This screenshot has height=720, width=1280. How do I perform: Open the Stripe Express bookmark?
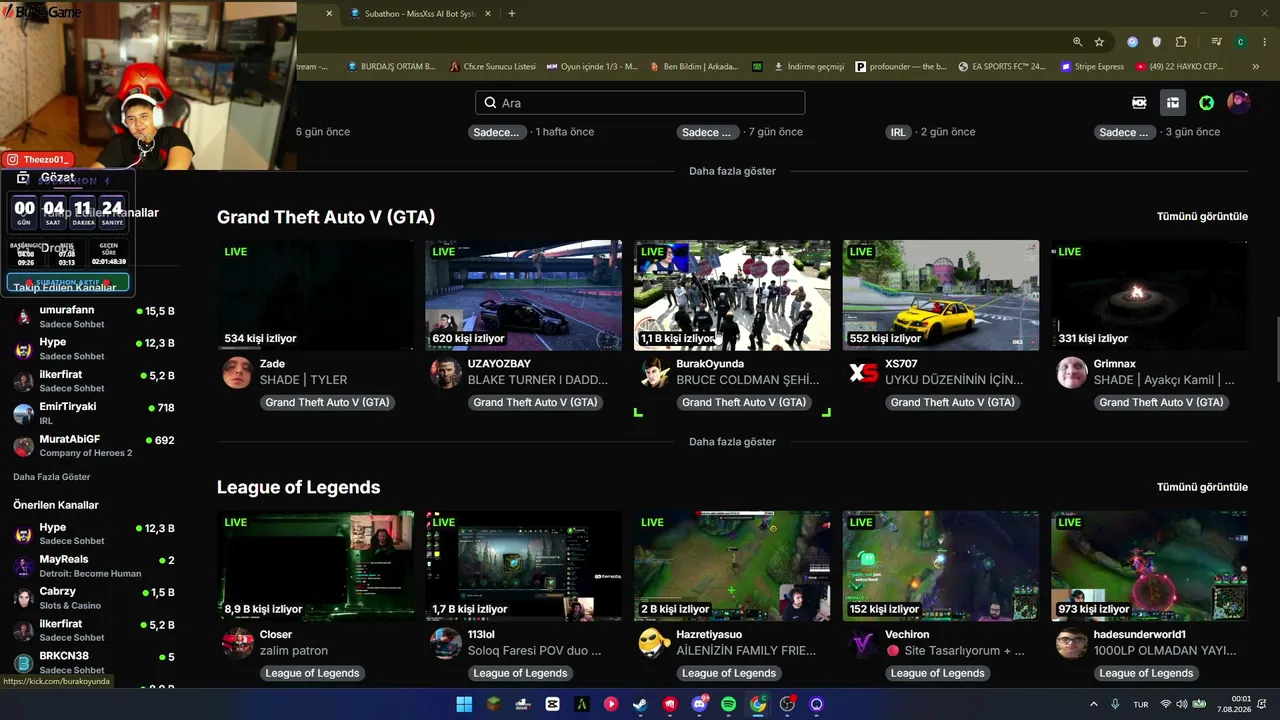tap(1092, 67)
